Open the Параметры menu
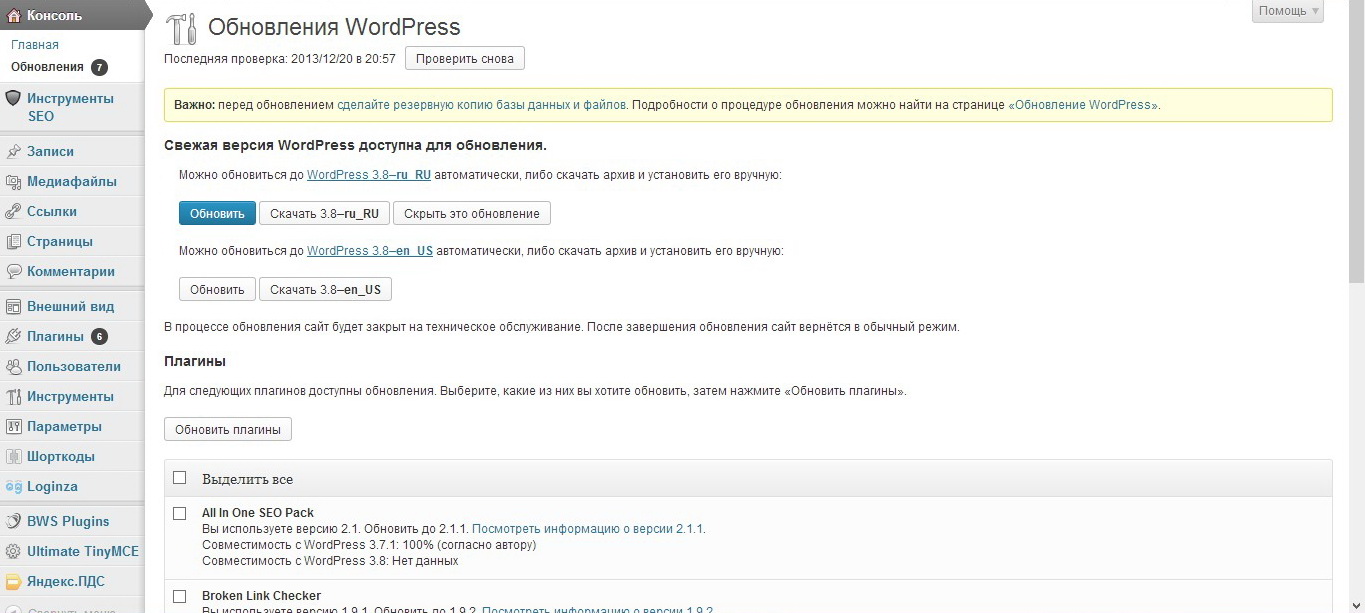 [x=64, y=426]
